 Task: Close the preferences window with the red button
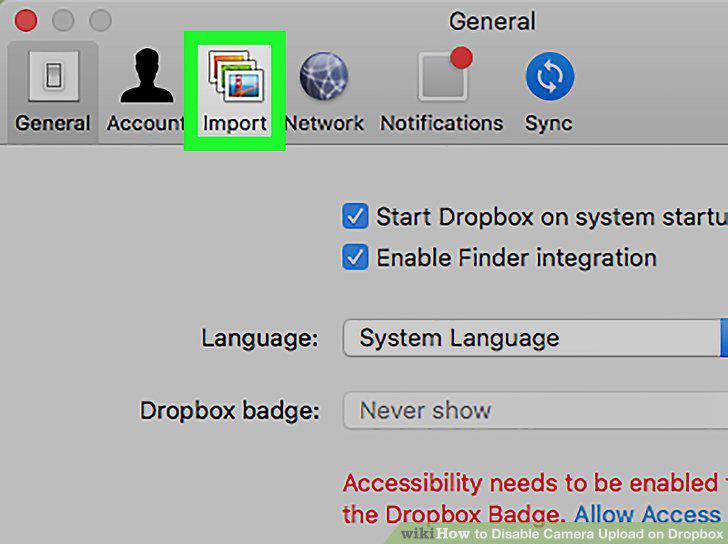click(x=26, y=20)
